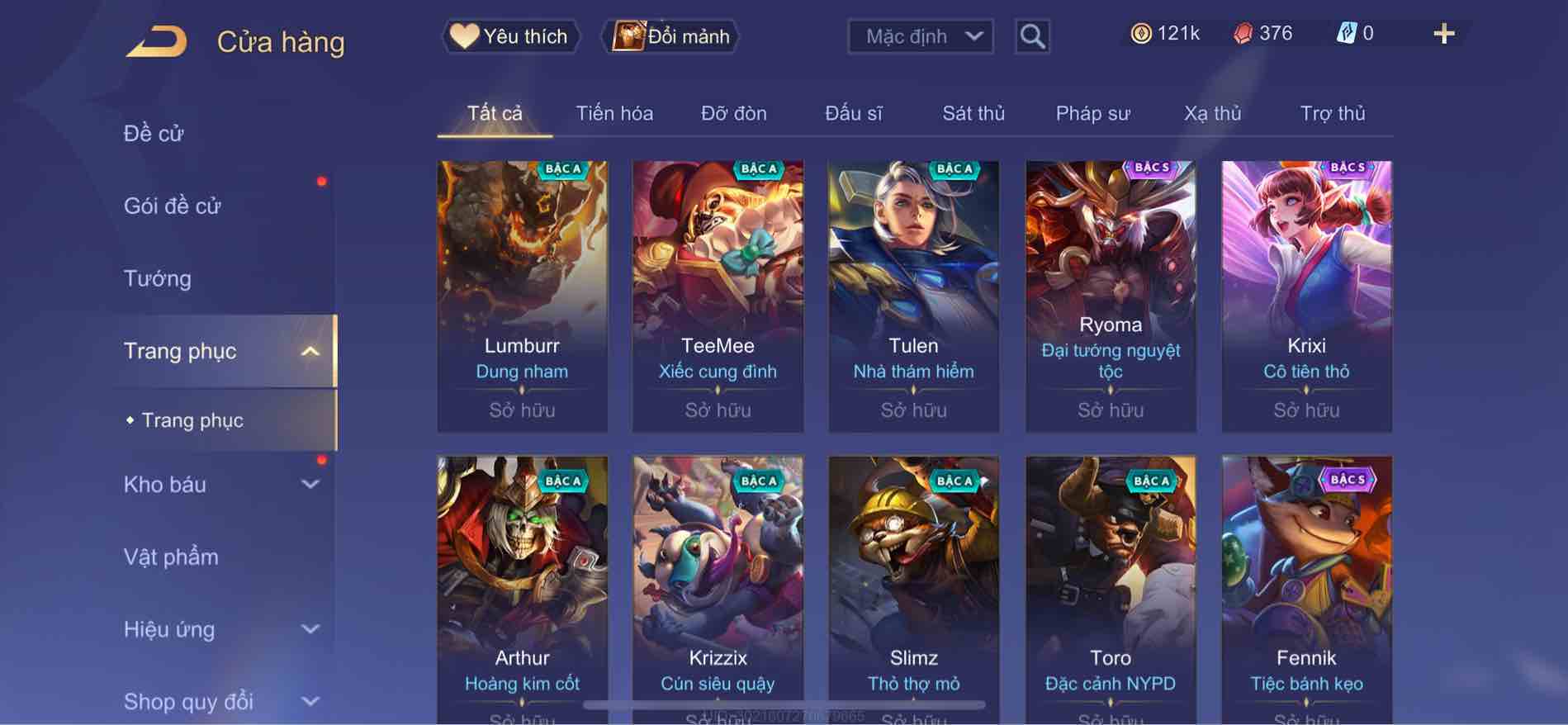This screenshot has width=1568, height=725.
Task: Open Tướng in the sidebar
Action: [x=157, y=278]
